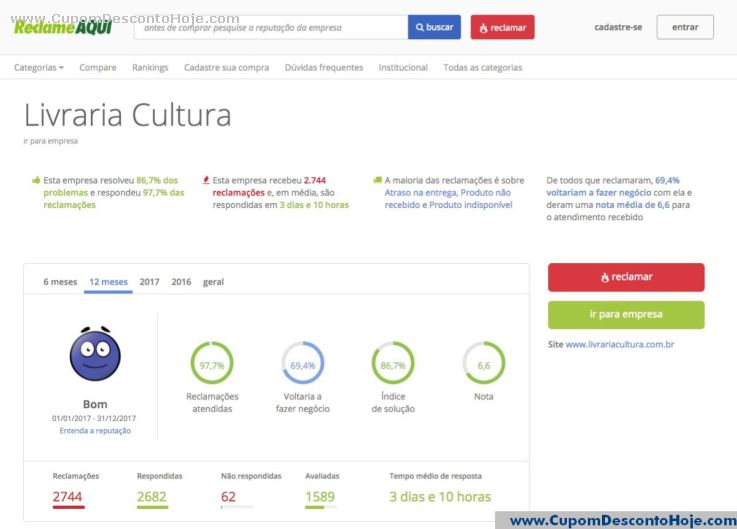Image resolution: width=737 pixels, height=529 pixels.
Task: Click the truck icon beside delivery complaints
Action: coord(377,180)
